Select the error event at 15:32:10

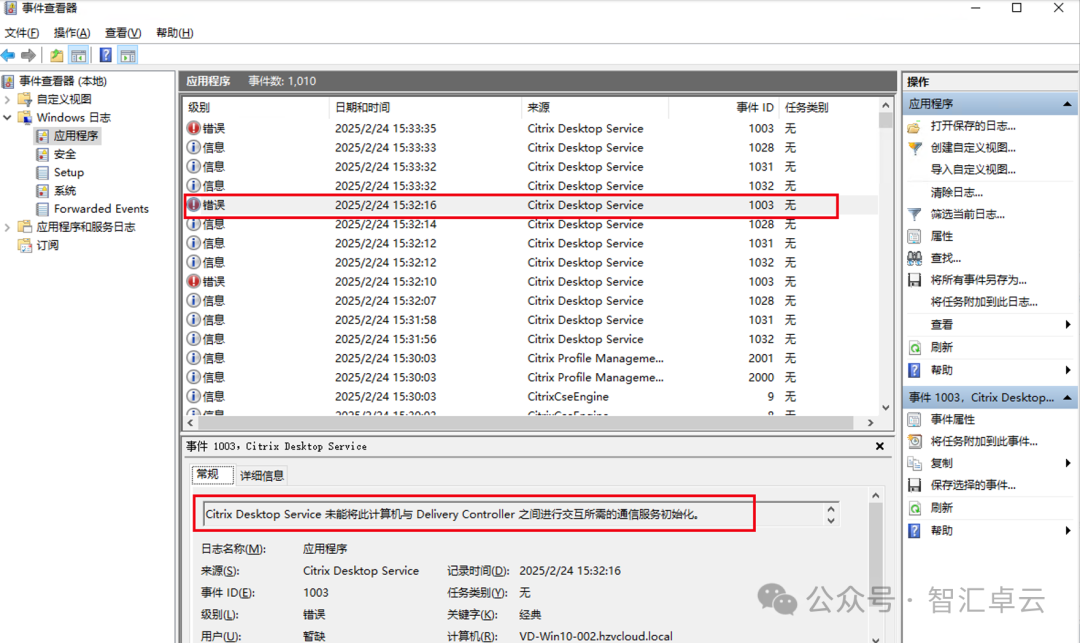point(531,282)
